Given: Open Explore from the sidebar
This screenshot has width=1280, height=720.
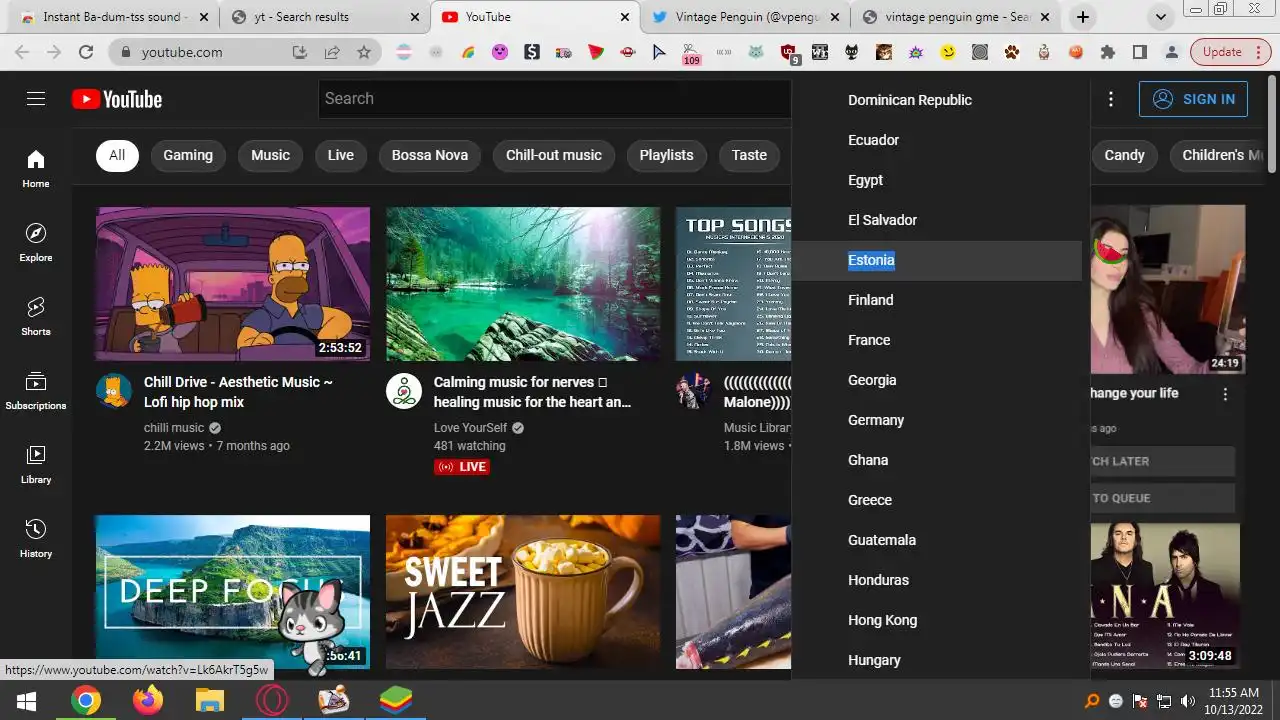Looking at the screenshot, I should pyautogui.click(x=36, y=243).
